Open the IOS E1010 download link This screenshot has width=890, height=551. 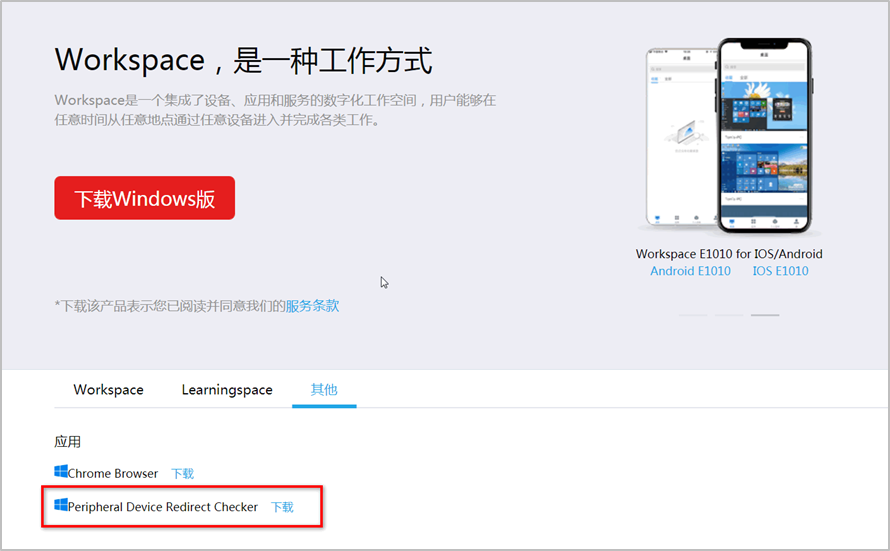pos(780,271)
